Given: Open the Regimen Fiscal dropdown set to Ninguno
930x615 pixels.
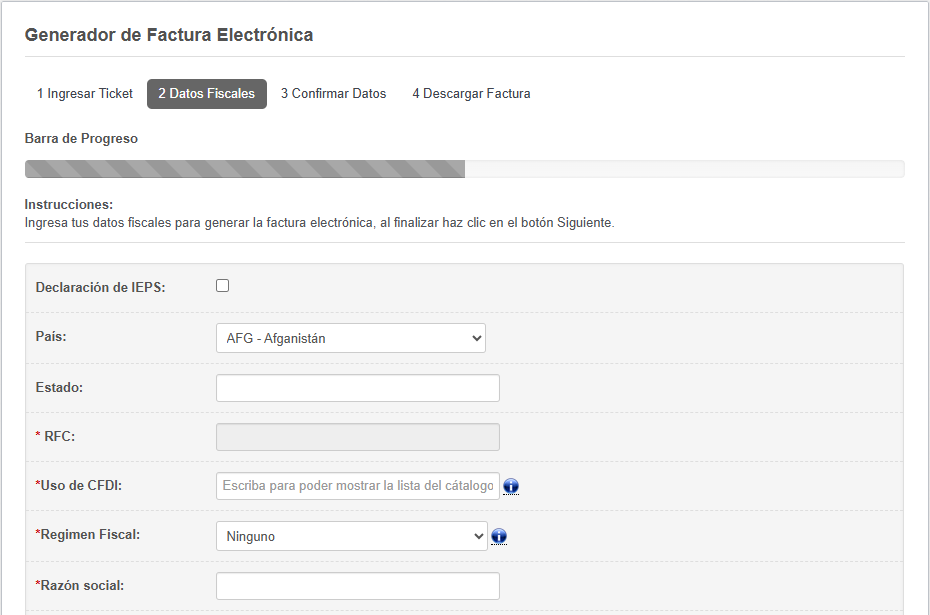Looking at the screenshot, I should pyautogui.click(x=352, y=536).
